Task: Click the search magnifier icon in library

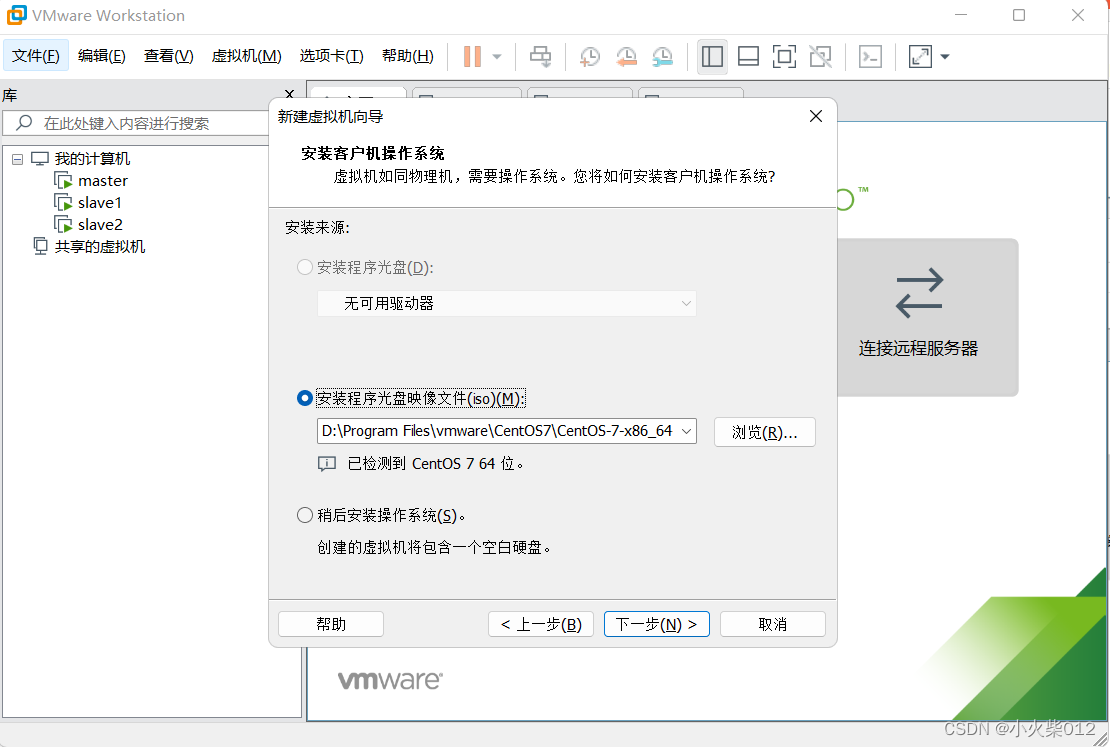Action: [x=24, y=122]
